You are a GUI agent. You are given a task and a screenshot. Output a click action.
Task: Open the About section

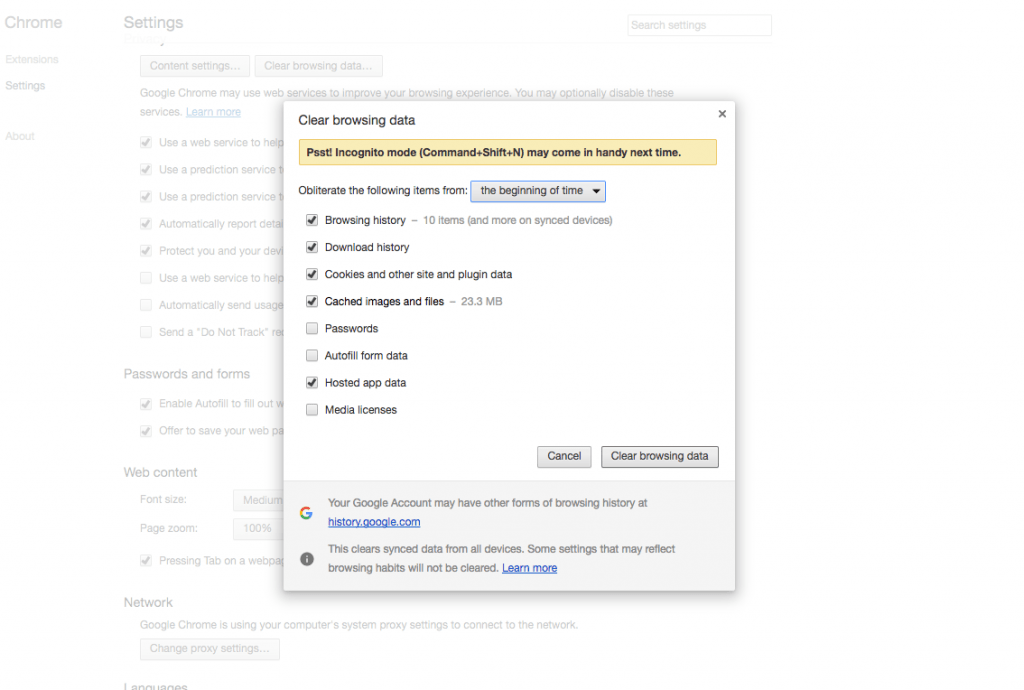[x=20, y=135]
